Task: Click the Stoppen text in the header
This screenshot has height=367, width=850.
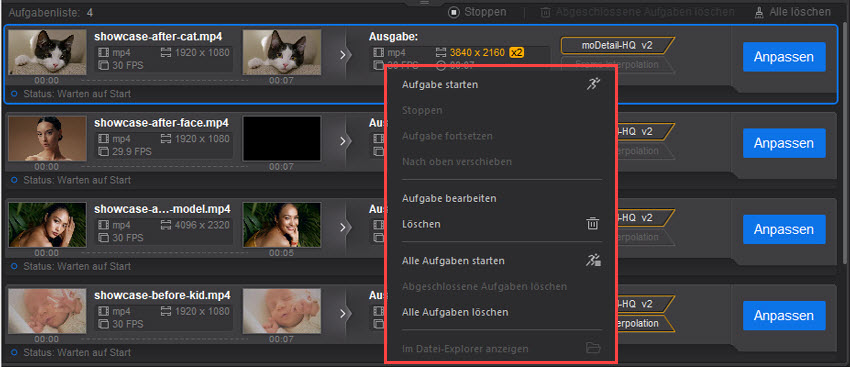Action: pos(485,12)
